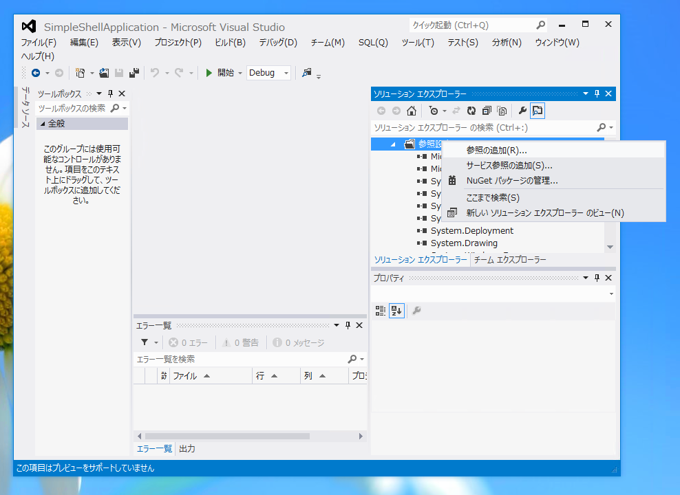Click the Error List search field
The image size is (680, 495).
click(241, 359)
